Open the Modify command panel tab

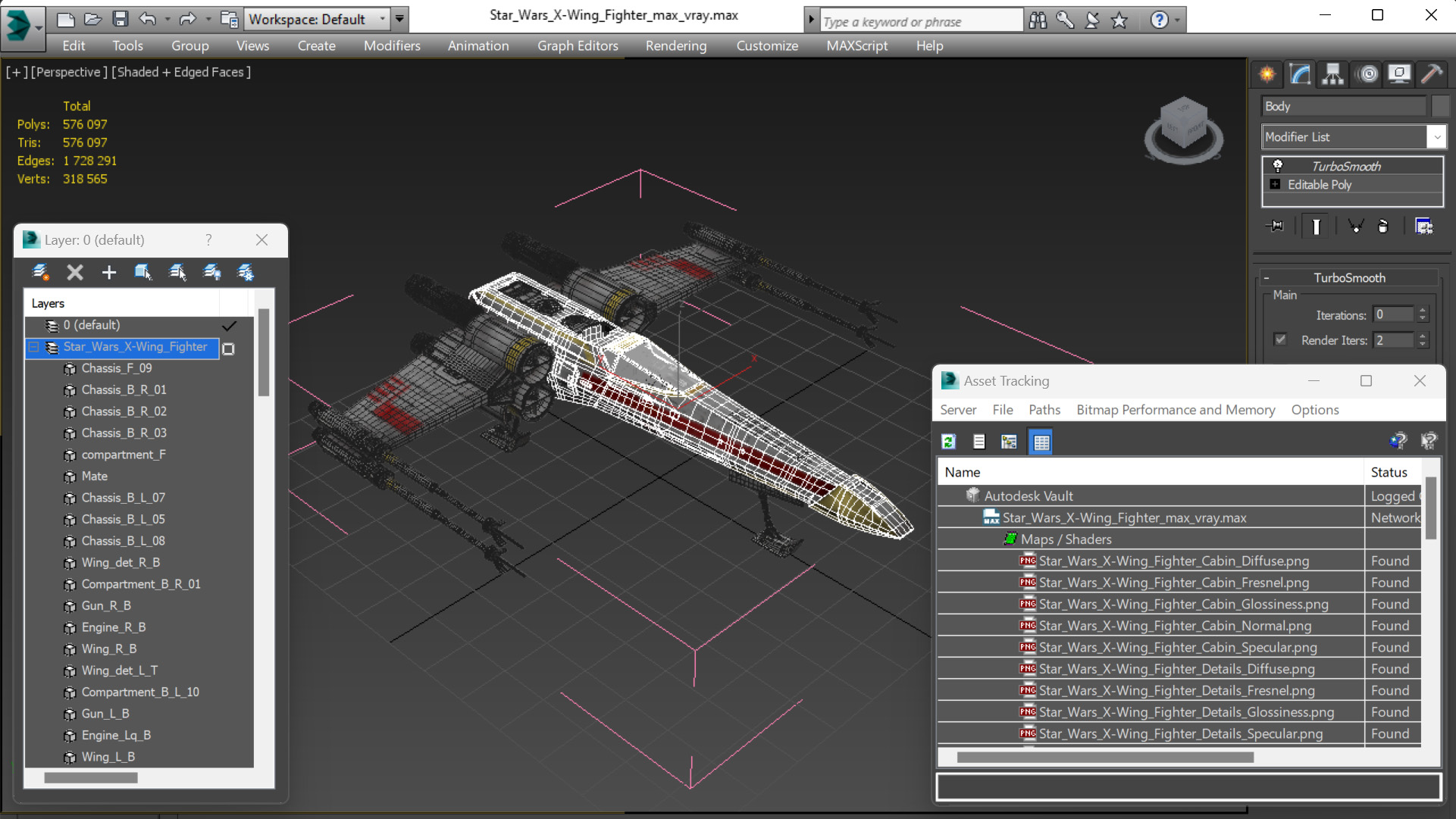[x=1300, y=73]
